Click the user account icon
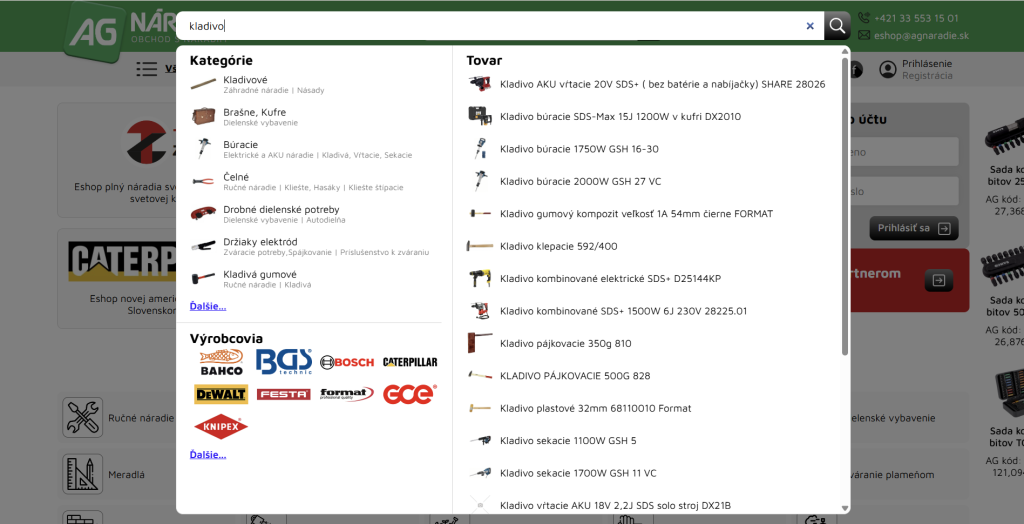The height and width of the screenshot is (524, 1024). tap(888, 69)
